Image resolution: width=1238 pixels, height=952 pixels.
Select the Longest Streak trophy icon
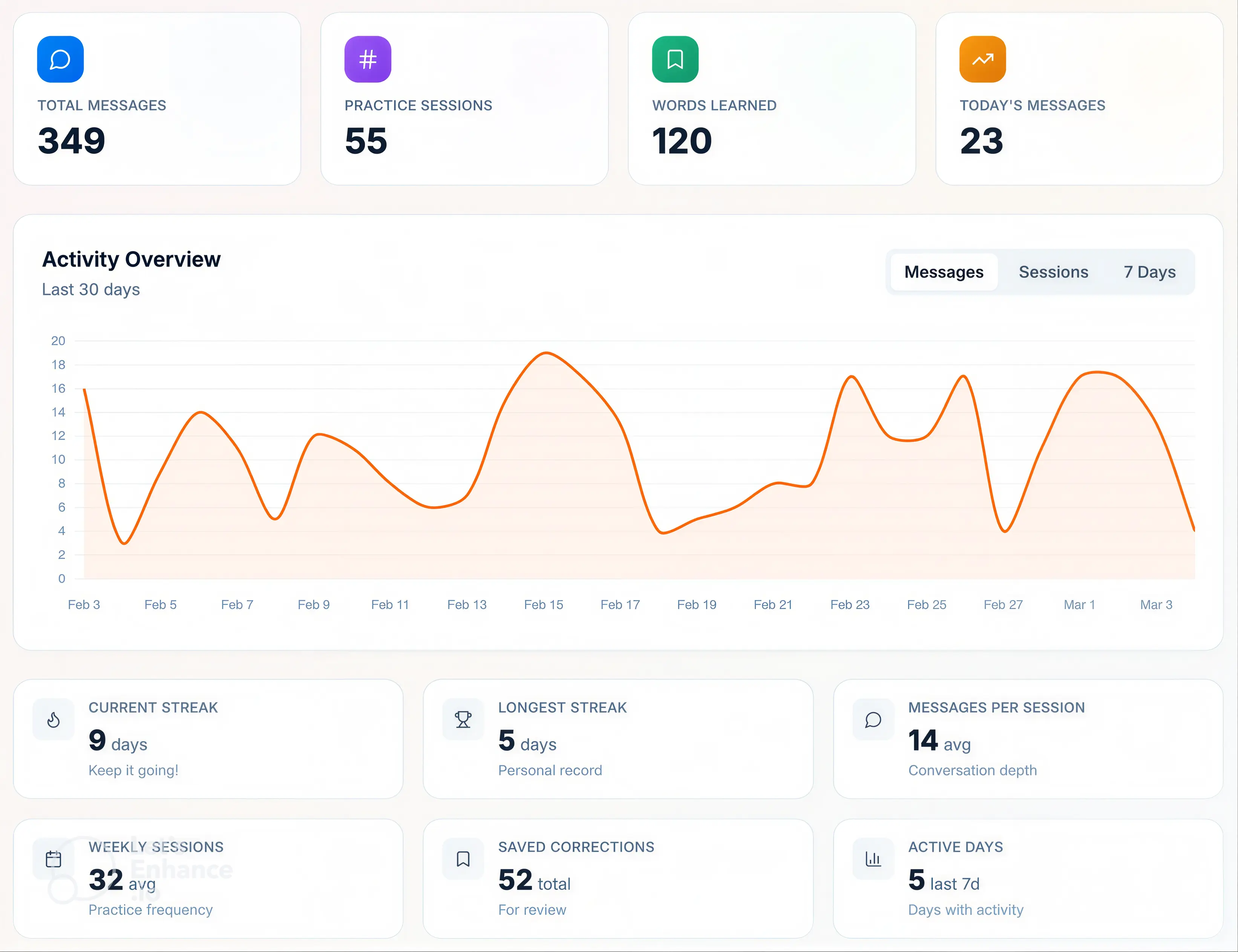click(464, 720)
